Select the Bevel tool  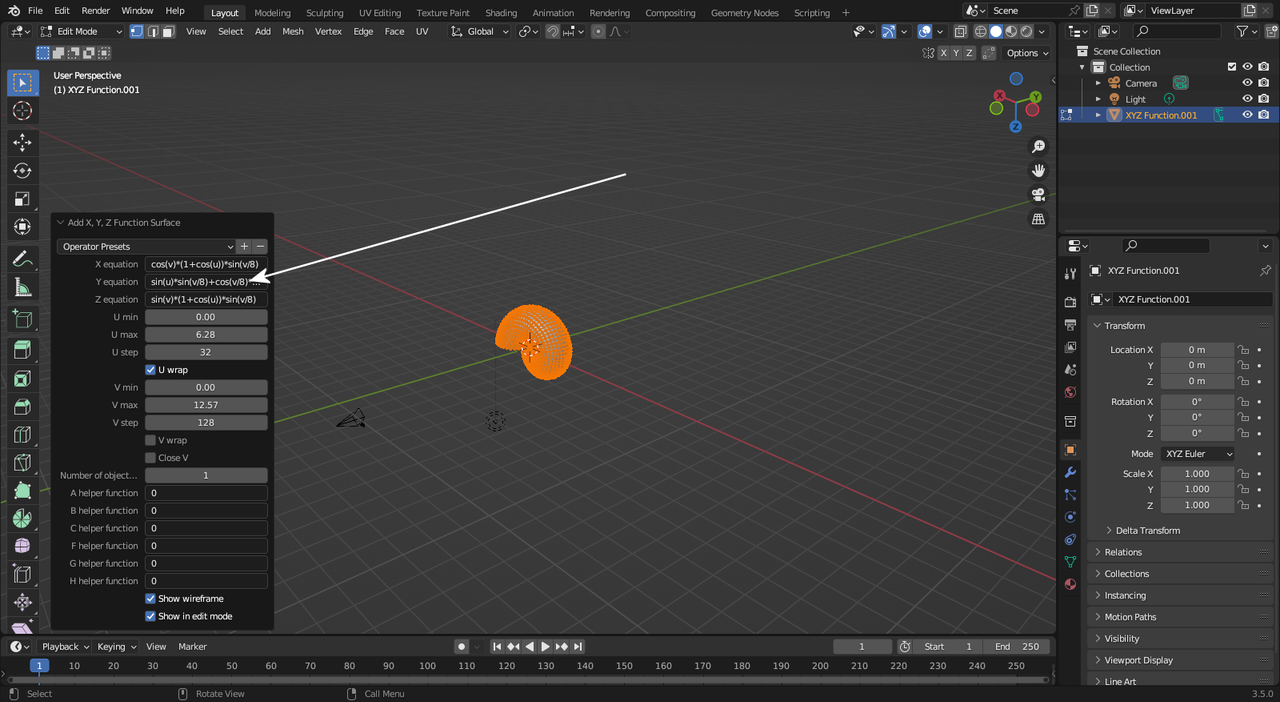[x=22, y=407]
